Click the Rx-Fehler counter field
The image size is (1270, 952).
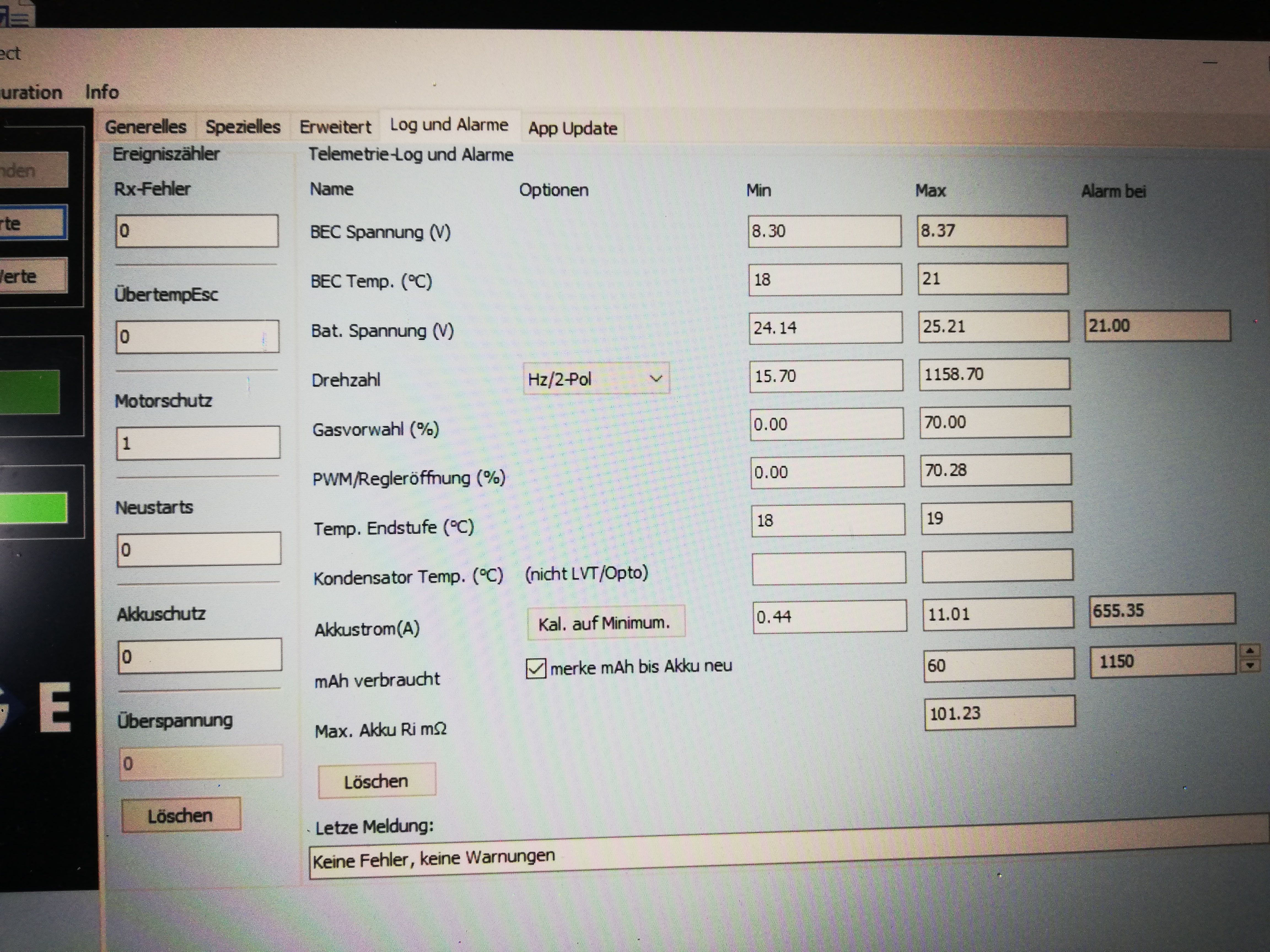[197, 231]
